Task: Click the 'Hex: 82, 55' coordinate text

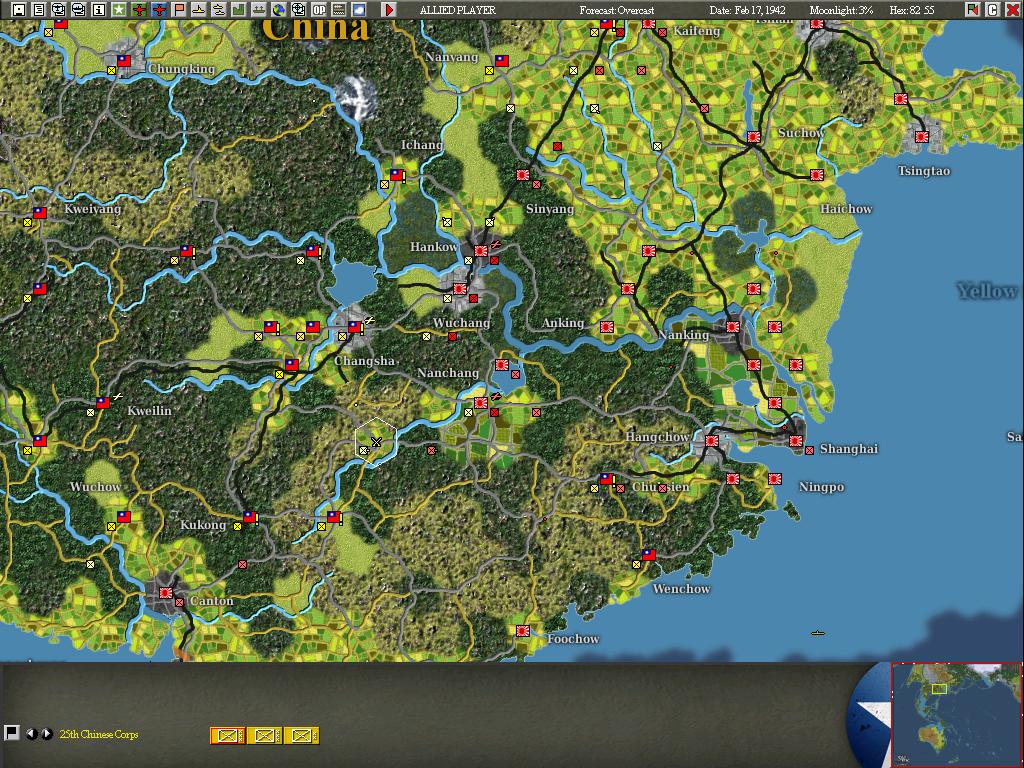Action: tap(912, 10)
